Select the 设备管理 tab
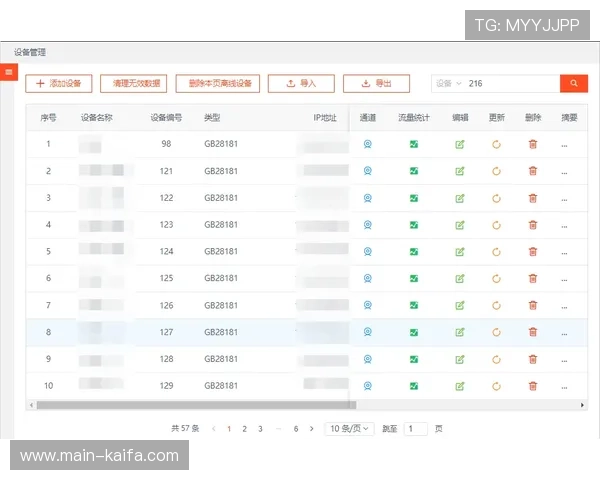The height and width of the screenshot is (480, 600). [30, 52]
